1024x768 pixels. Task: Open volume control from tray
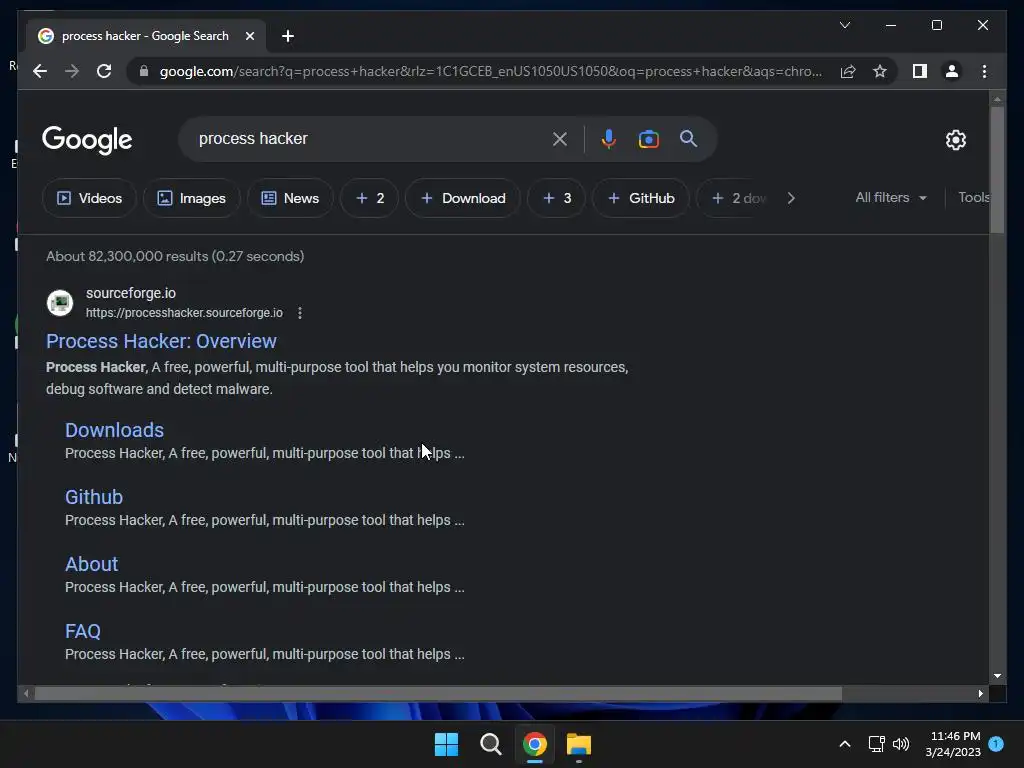(901, 744)
